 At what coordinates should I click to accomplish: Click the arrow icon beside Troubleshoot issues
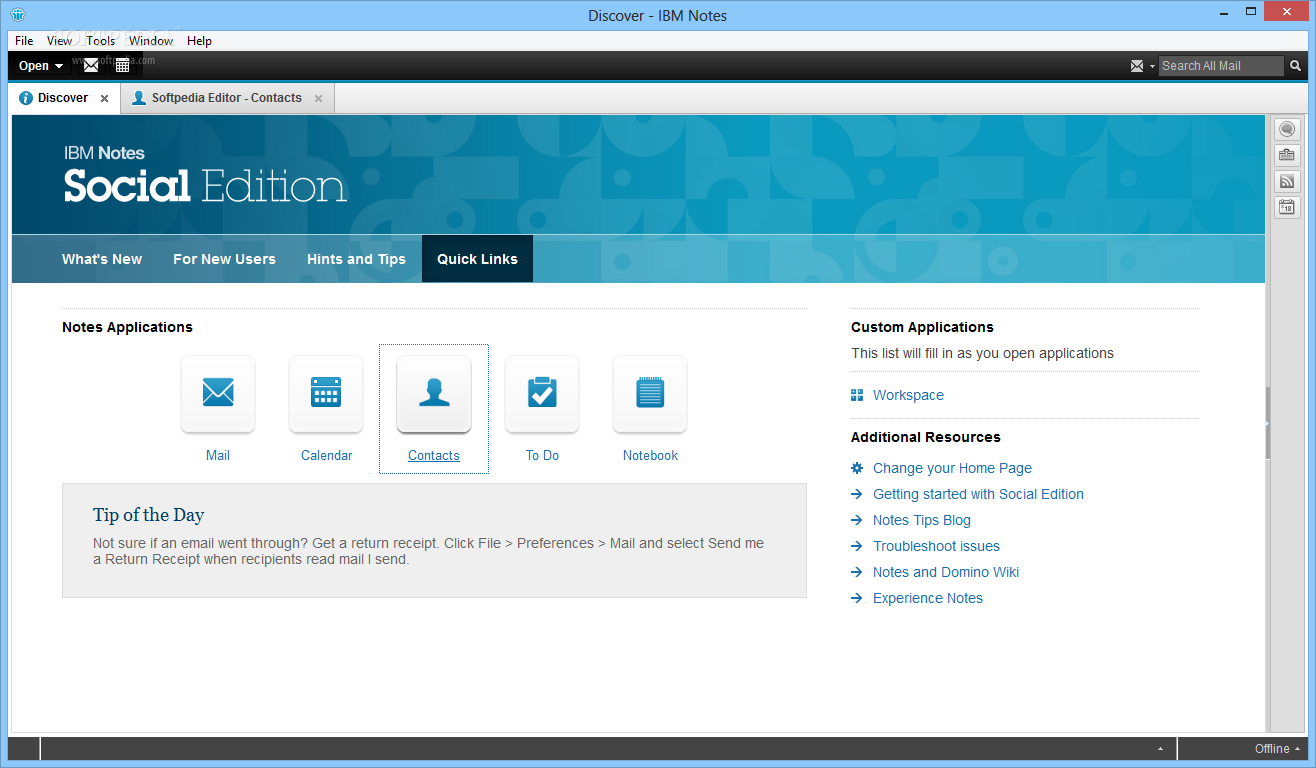pos(857,546)
